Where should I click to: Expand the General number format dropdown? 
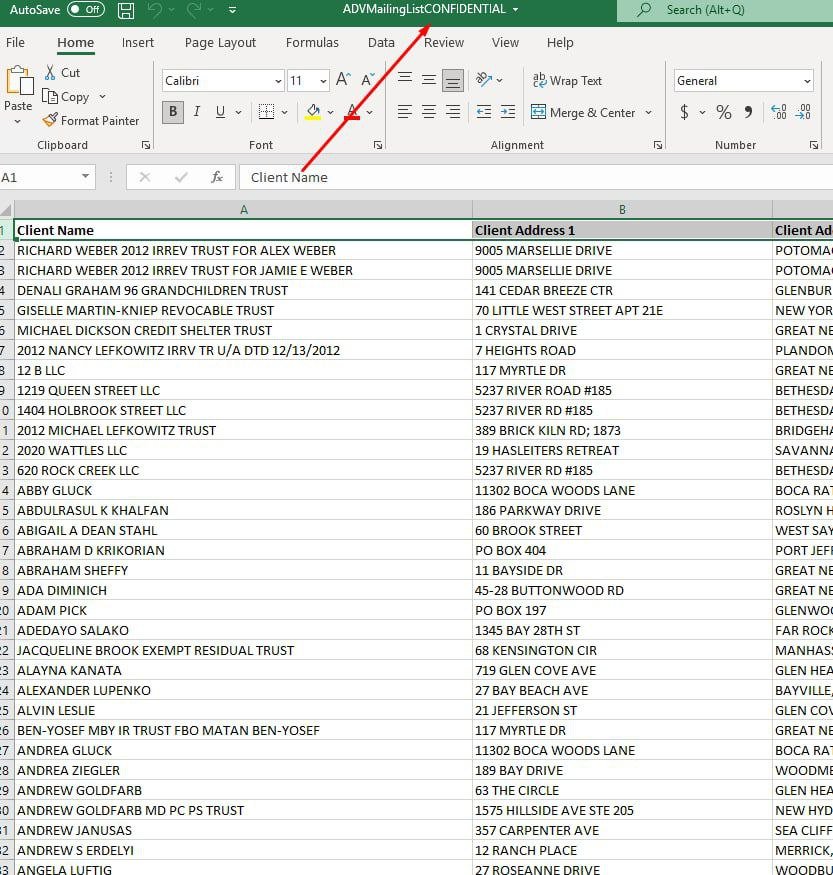pyautogui.click(x=806, y=81)
